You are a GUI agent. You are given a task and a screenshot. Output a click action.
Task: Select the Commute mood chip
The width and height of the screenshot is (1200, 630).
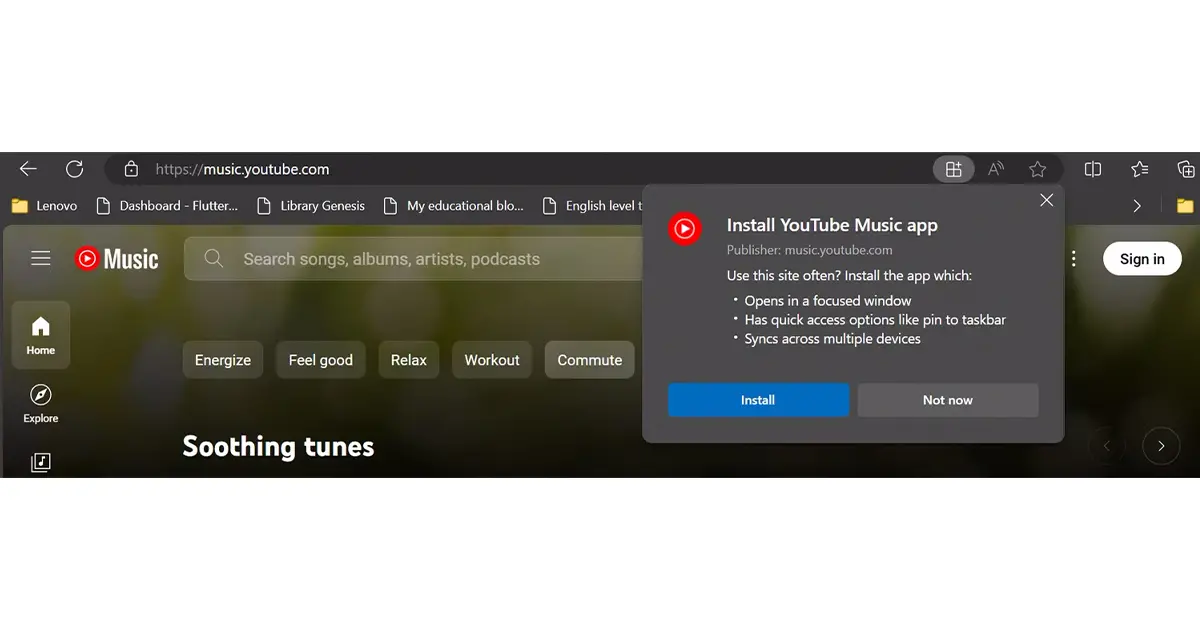(x=590, y=360)
